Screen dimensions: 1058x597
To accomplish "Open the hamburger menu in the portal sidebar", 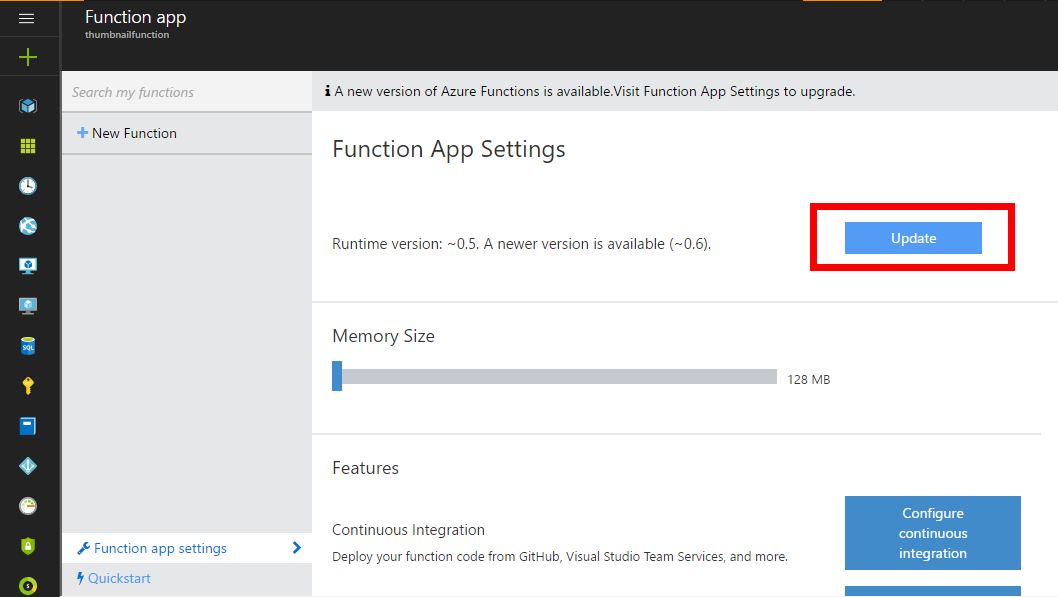I will 27,18.
